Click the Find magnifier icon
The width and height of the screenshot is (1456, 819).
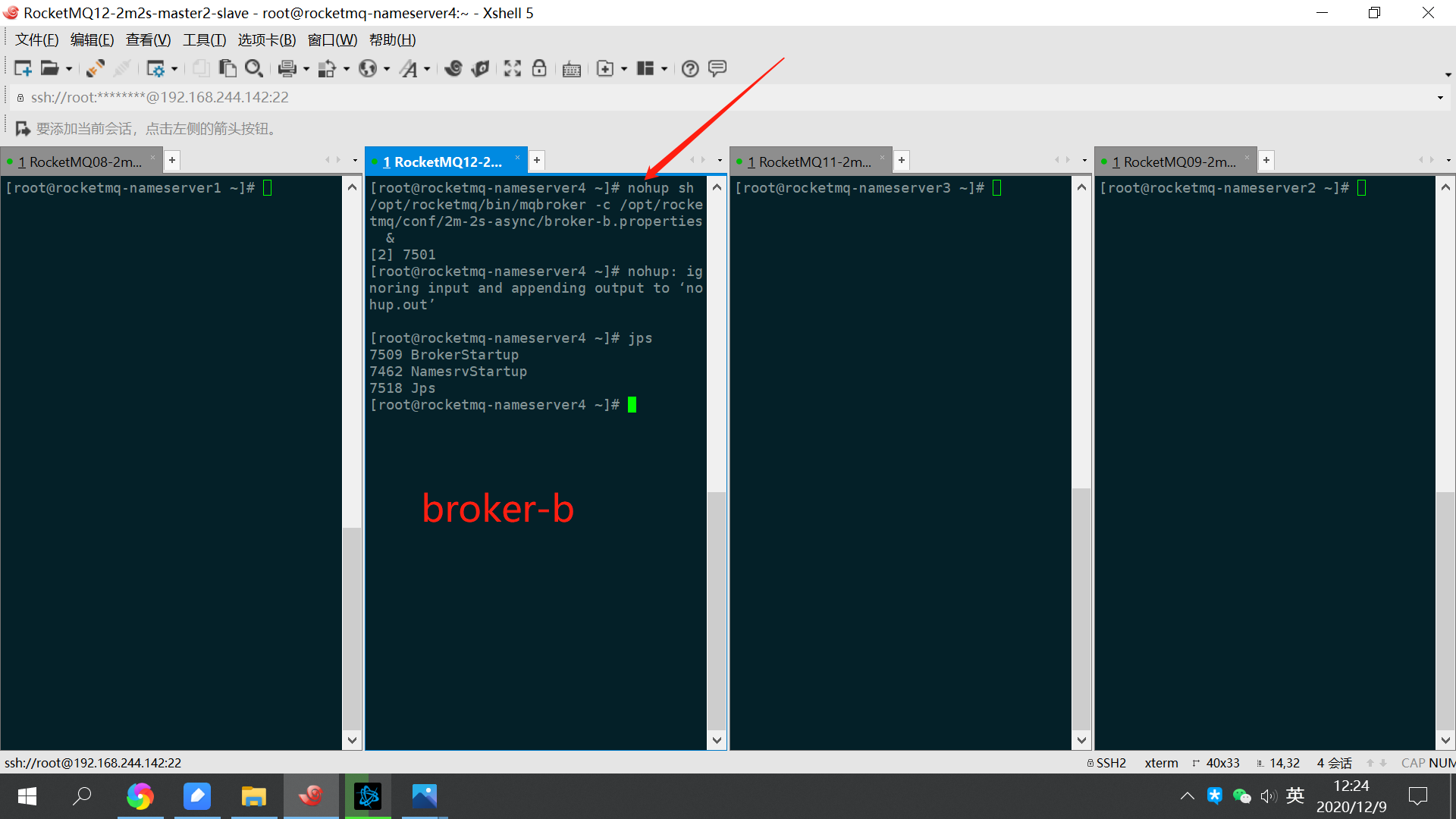[x=254, y=69]
